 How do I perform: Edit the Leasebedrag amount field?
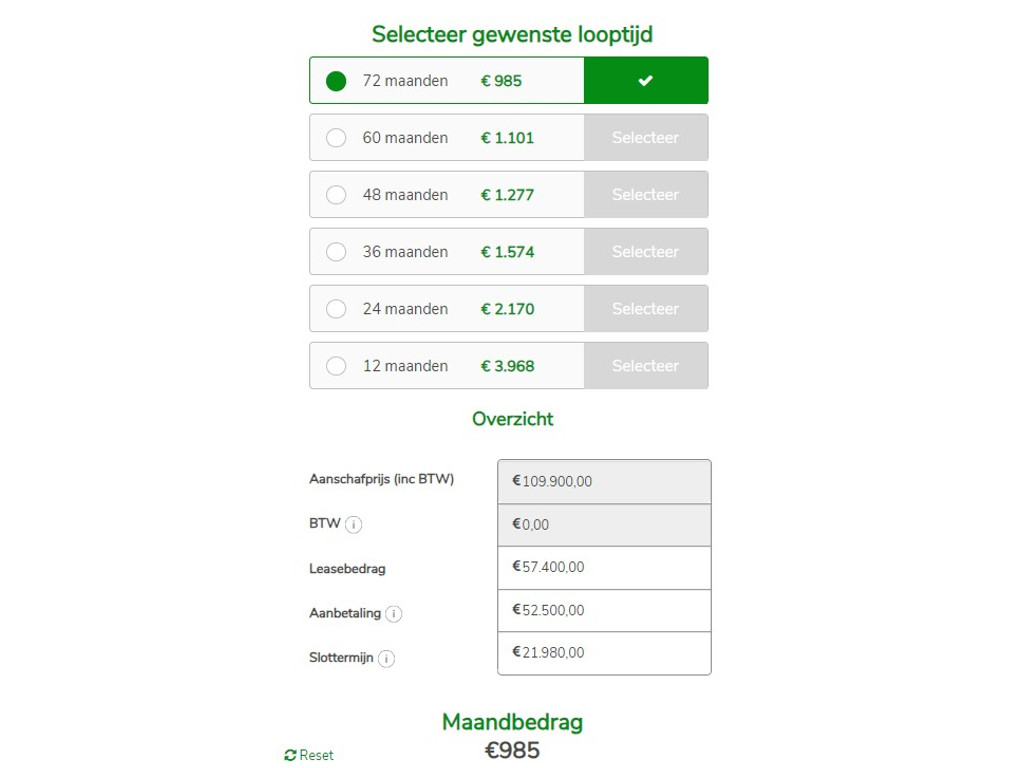(604, 568)
